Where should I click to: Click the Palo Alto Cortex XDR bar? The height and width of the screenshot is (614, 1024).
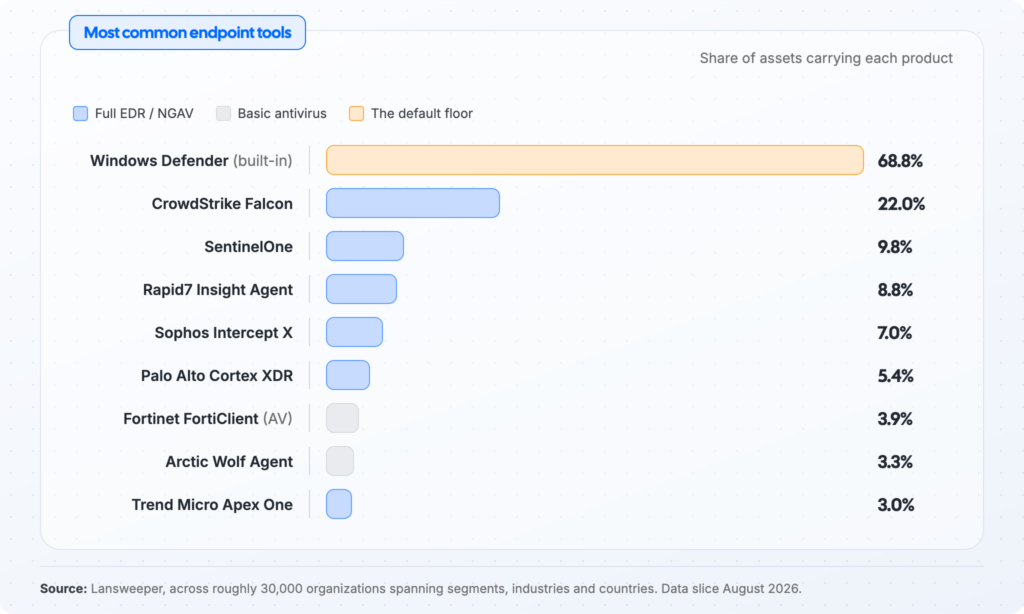(x=348, y=376)
